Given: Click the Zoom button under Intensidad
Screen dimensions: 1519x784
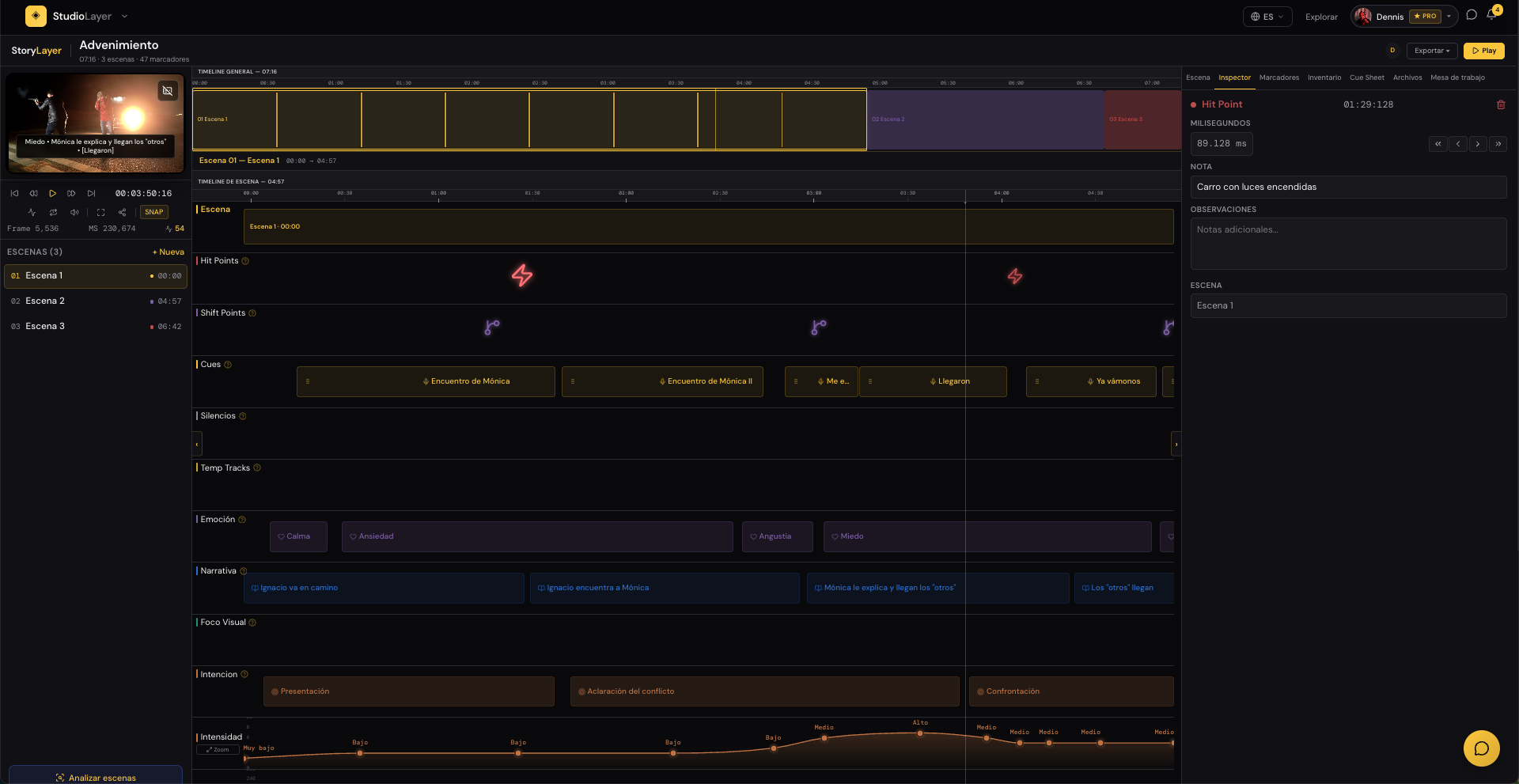Looking at the screenshot, I should (x=218, y=750).
